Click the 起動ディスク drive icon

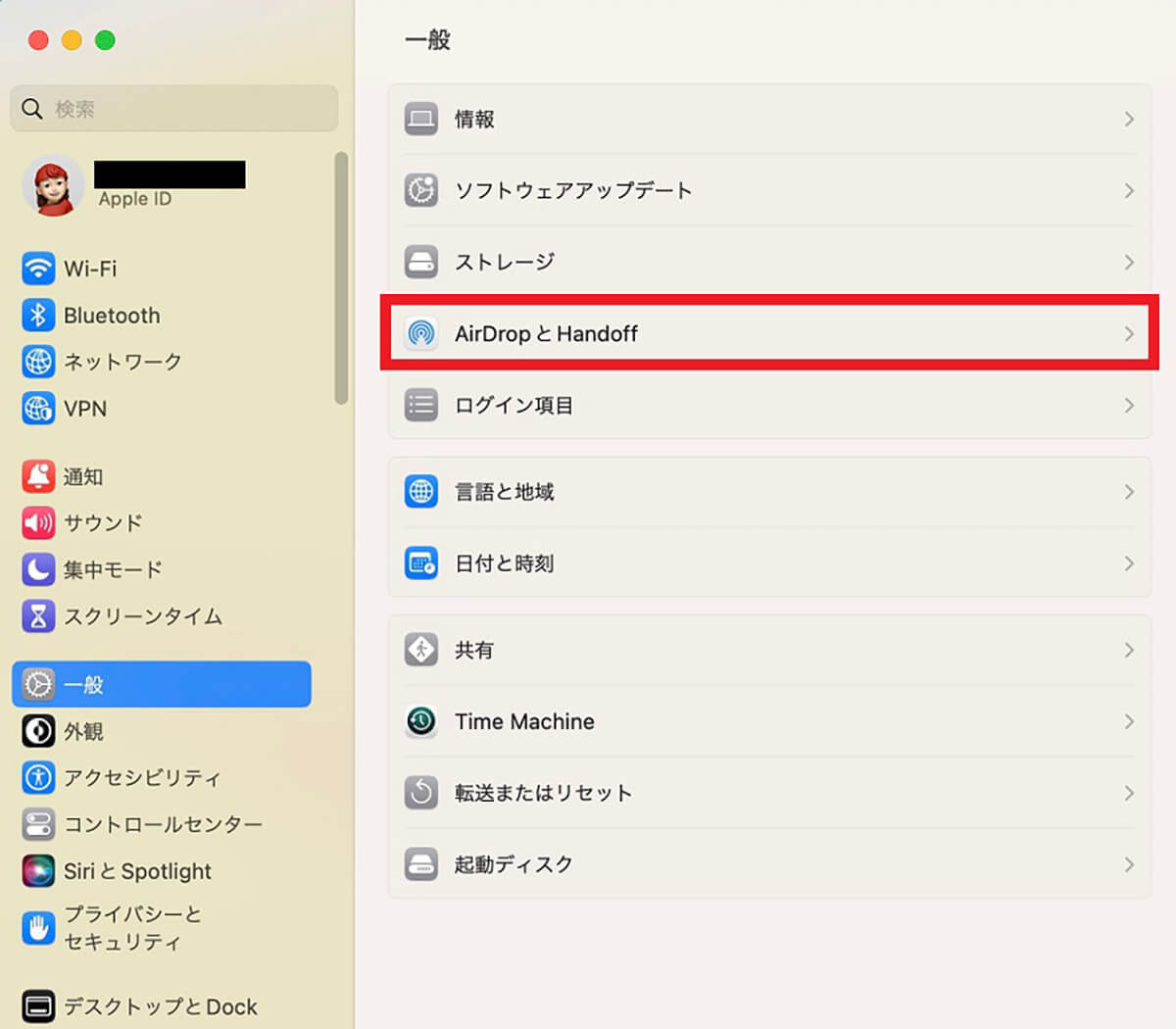421,864
